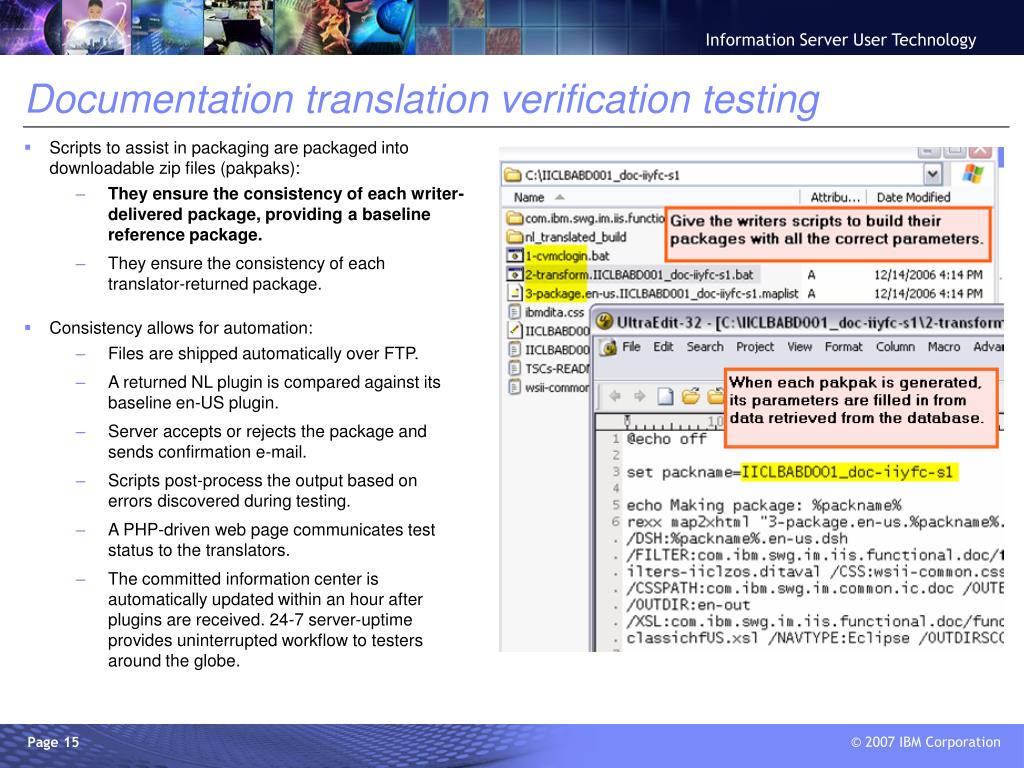The width and height of the screenshot is (1024, 768).
Task: Click the folder icon in the Explorer address bar
Action: click(513, 175)
